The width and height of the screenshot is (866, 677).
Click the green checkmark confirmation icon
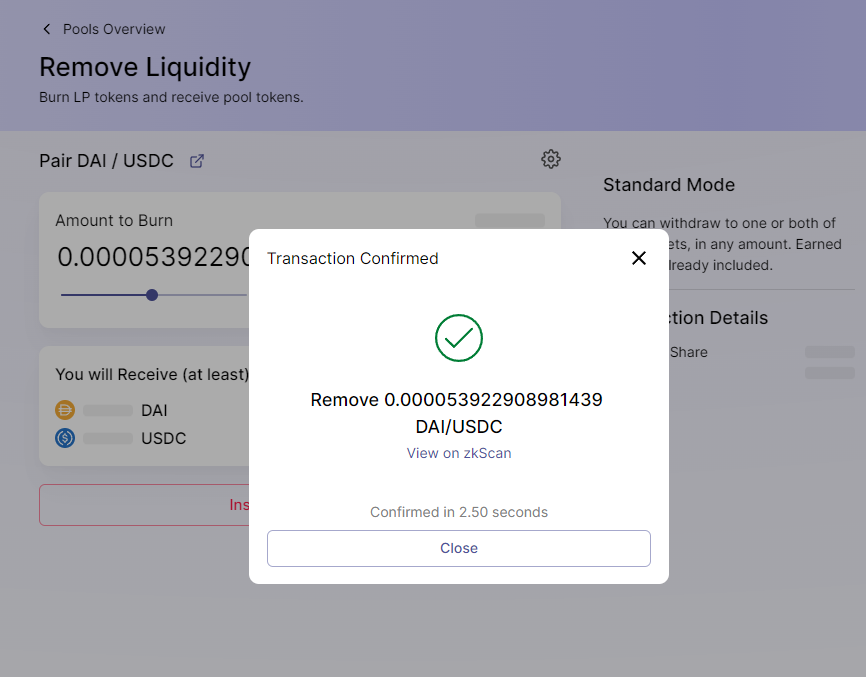[458, 338]
